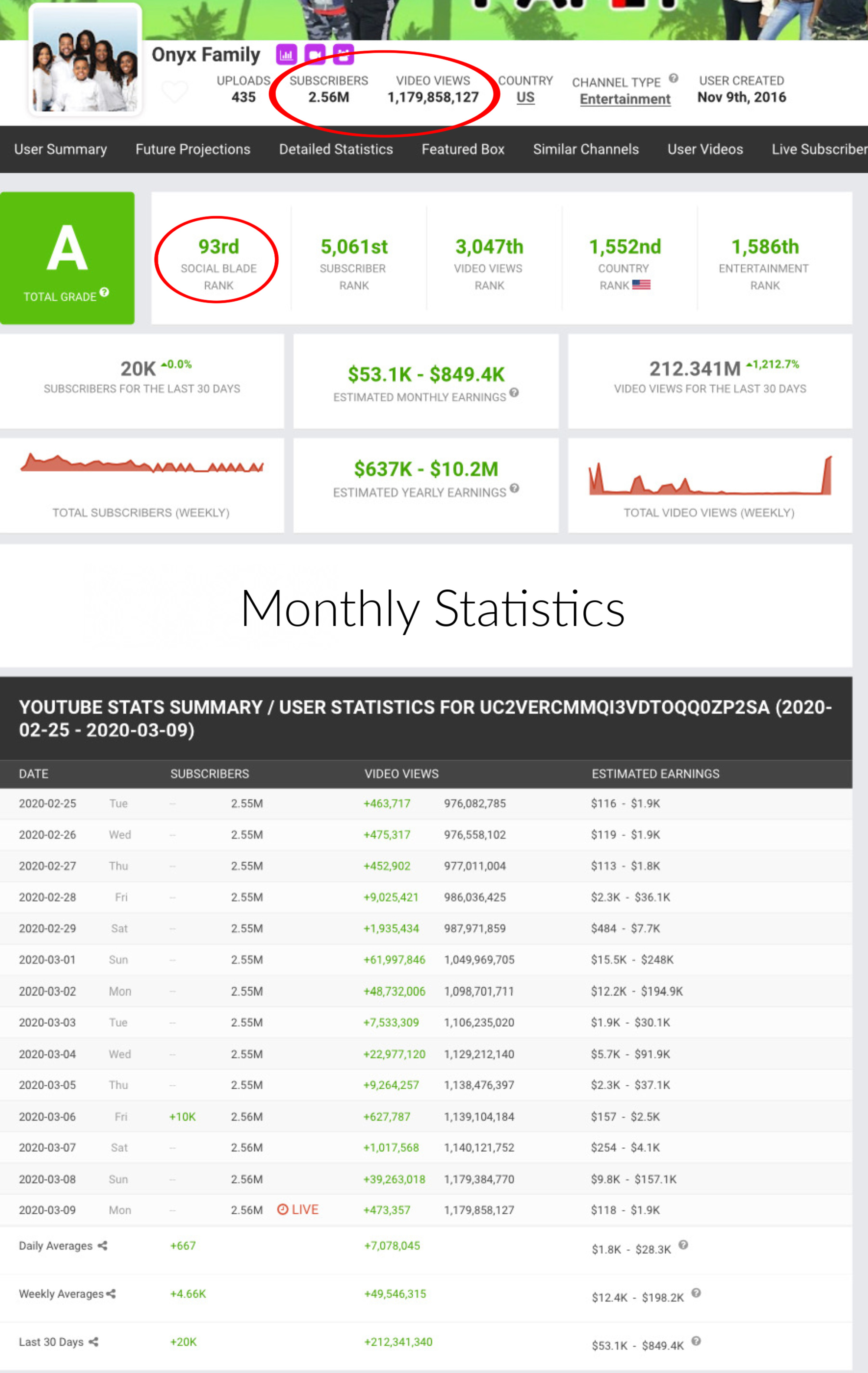
Task: Click help icon beside Total Grade
Action: [x=104, y=292]
